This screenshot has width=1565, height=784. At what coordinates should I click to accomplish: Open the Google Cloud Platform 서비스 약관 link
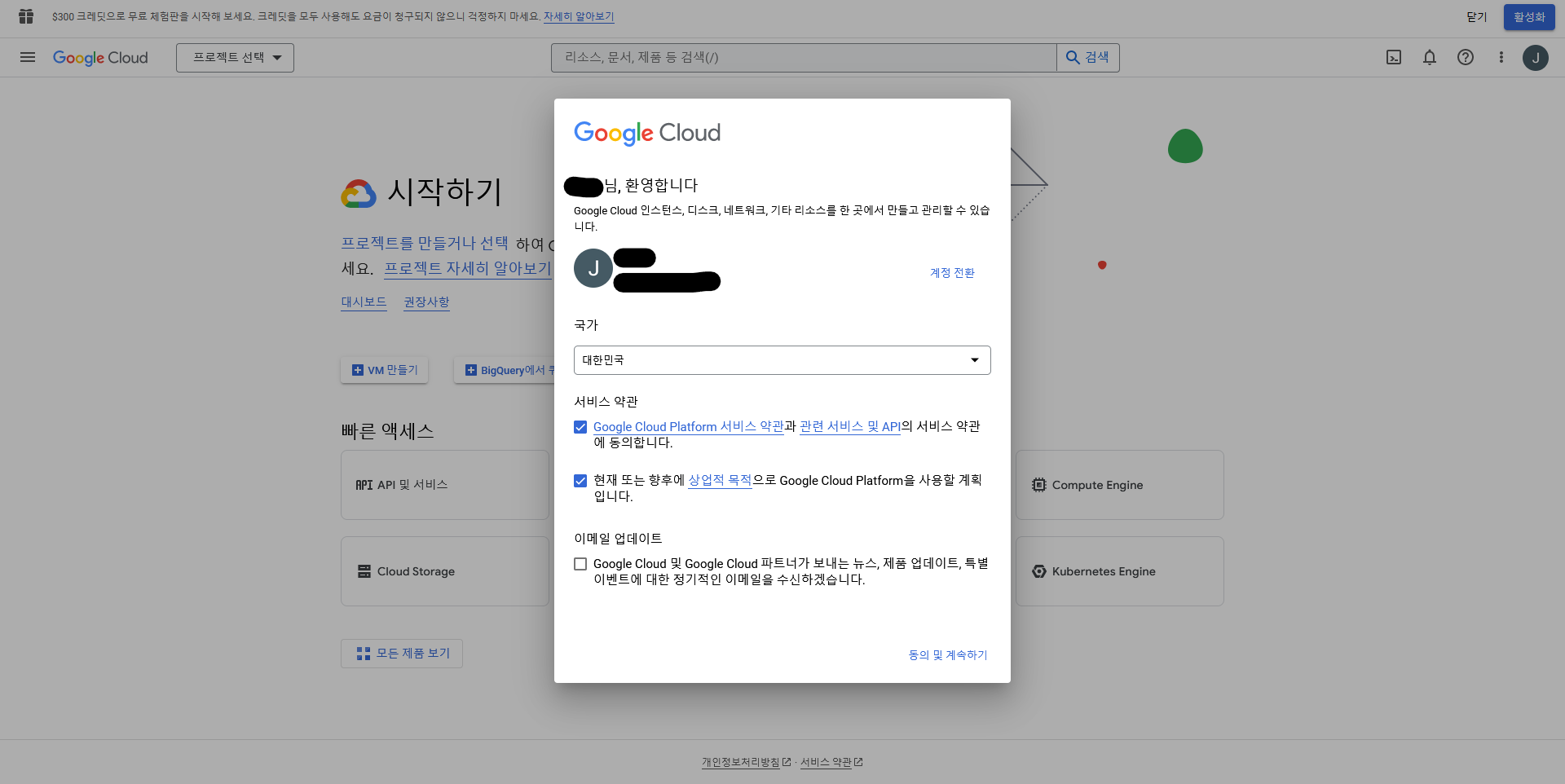pos(689,427)
